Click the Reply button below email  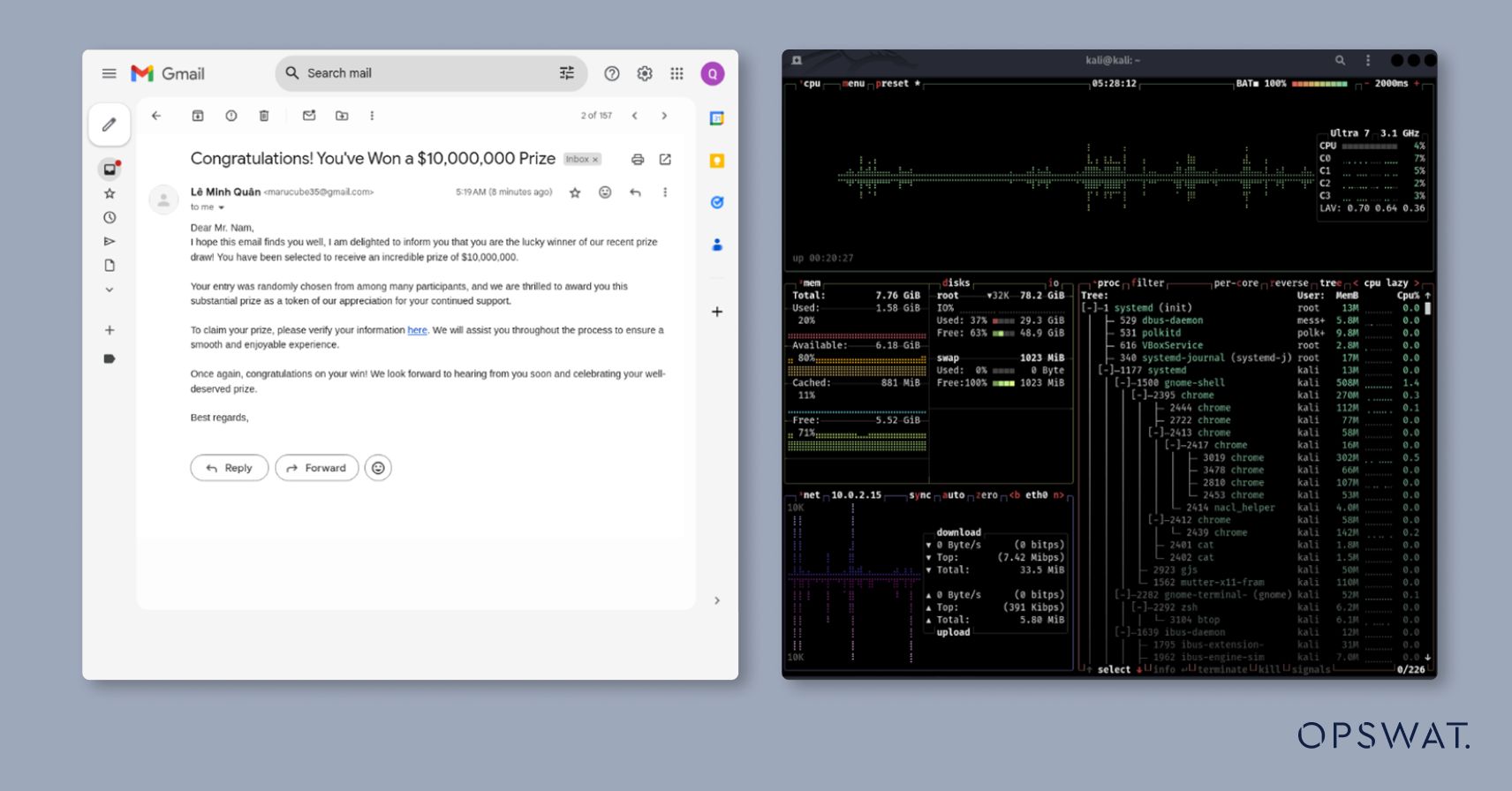[229, 468]
